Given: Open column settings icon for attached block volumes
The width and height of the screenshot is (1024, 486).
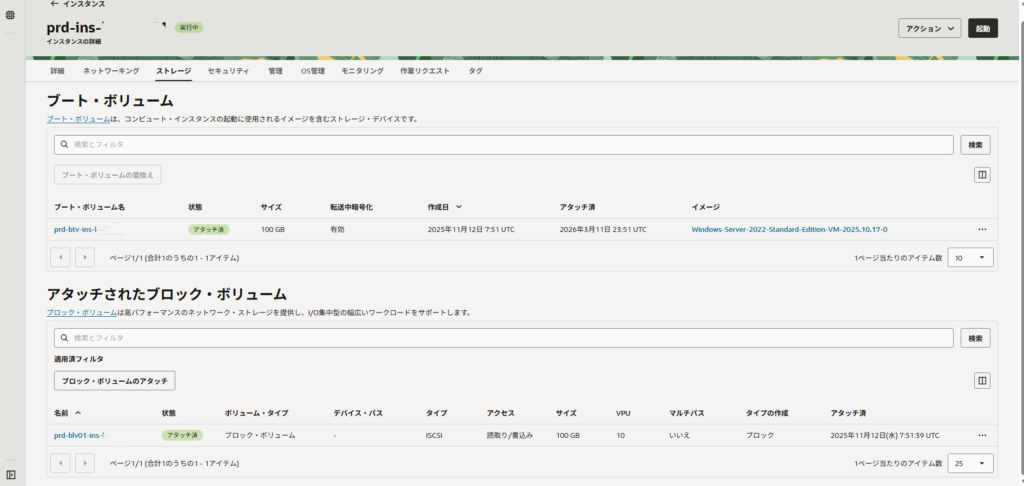Looking at the screenshot, I should pos(982,381).
